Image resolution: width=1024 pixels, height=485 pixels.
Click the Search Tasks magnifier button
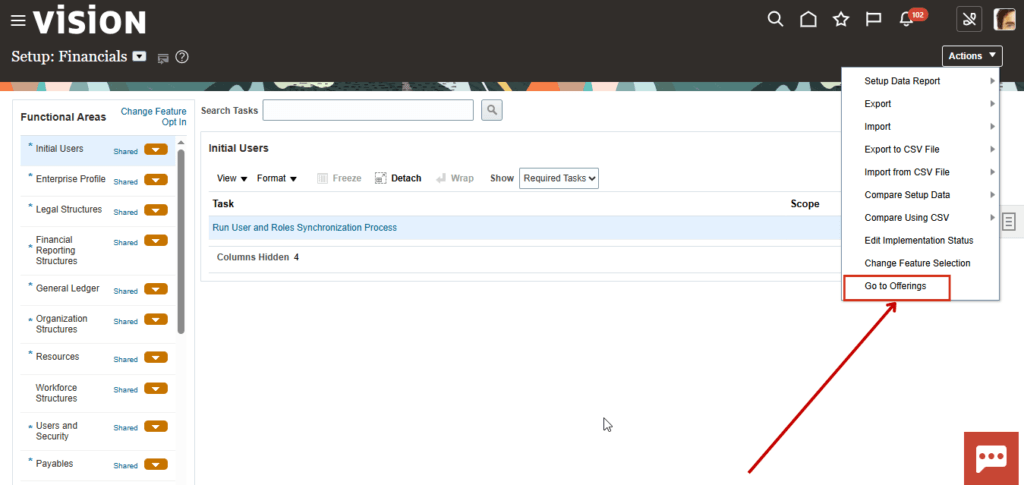pos(492,110)
